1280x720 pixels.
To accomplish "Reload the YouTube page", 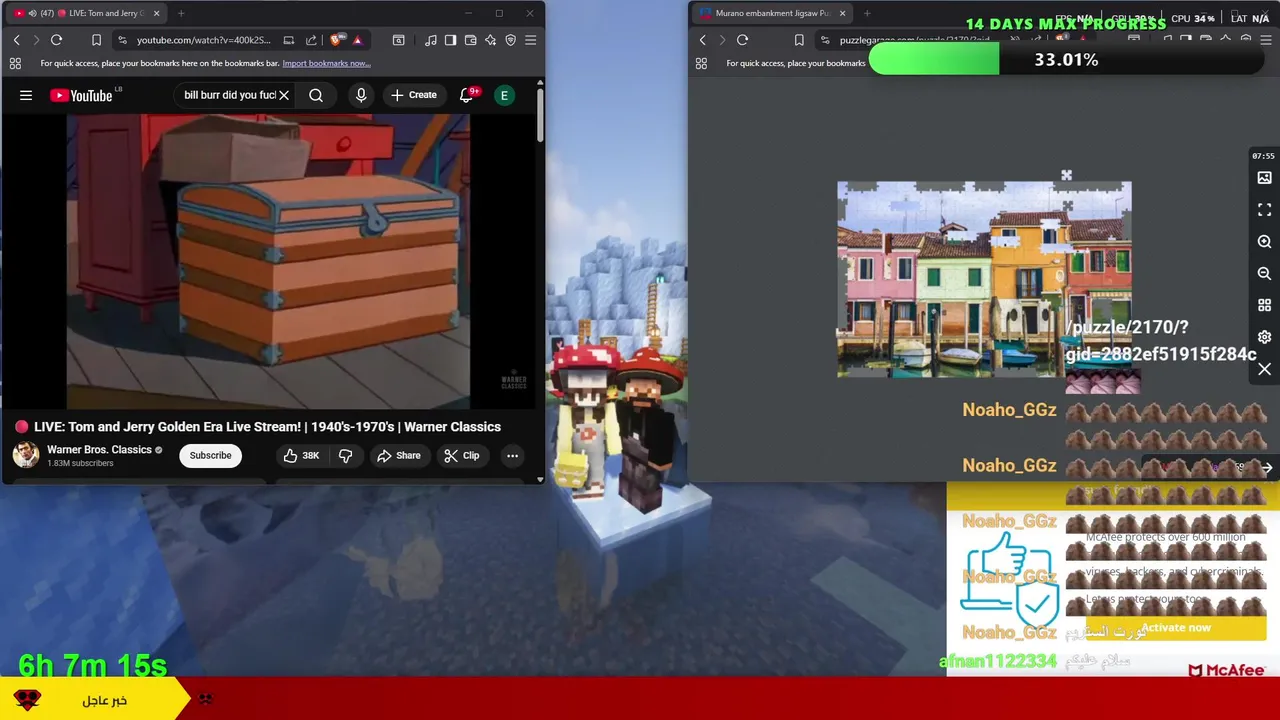I will click(x=56, y=40).
